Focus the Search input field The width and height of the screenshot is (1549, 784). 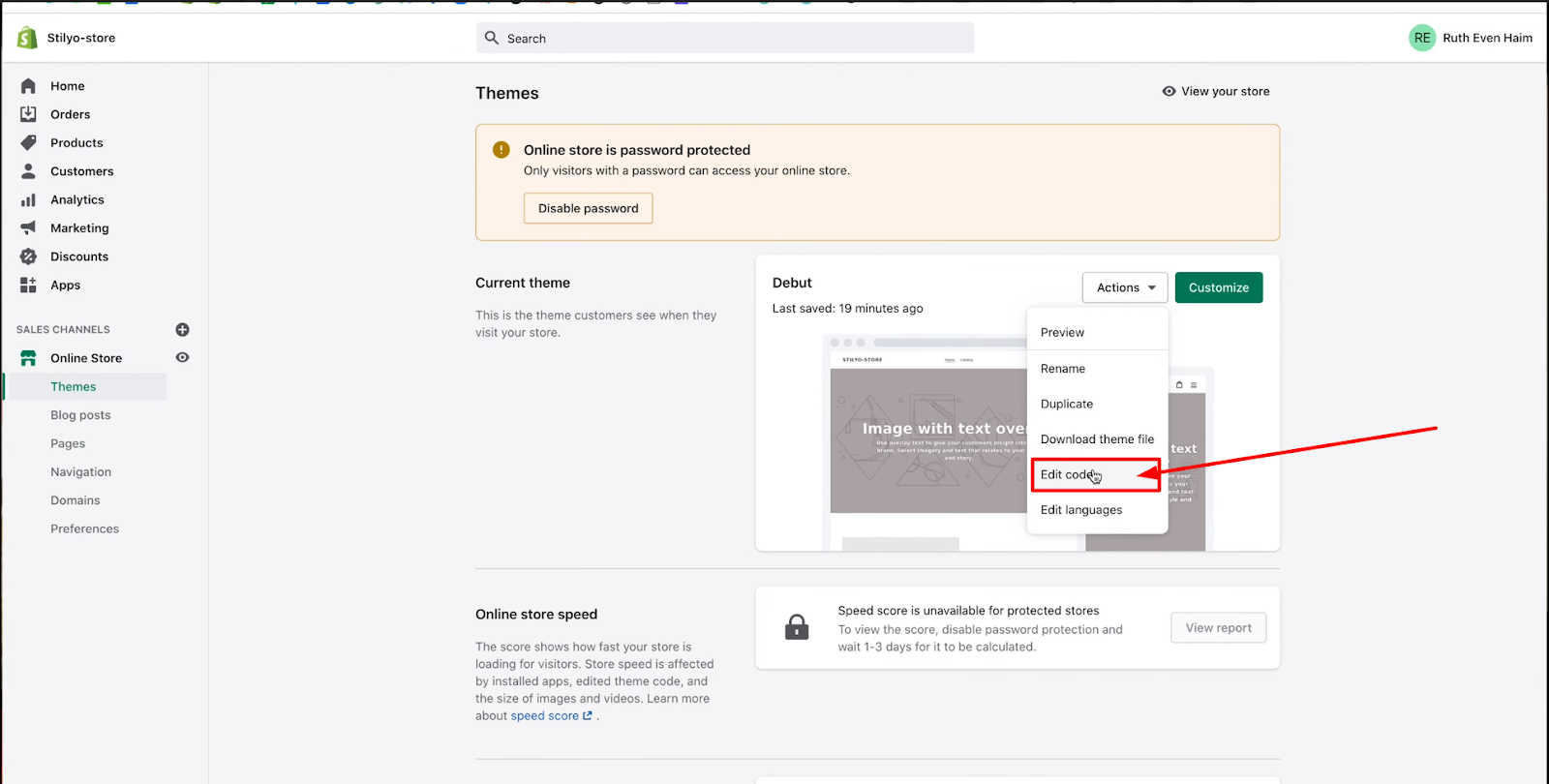click(725, 38)
